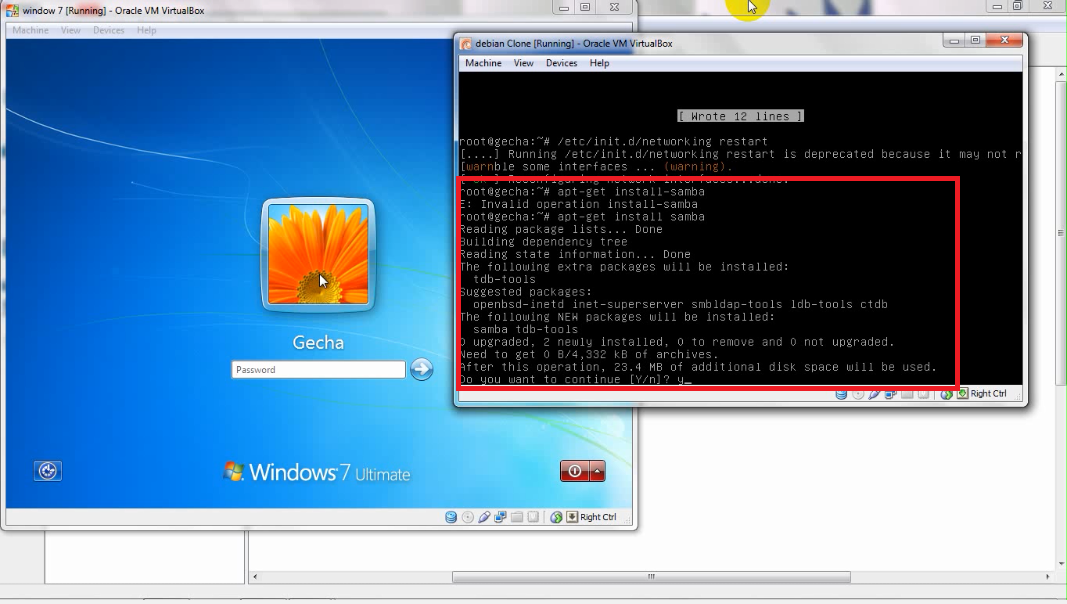Viewport: 1067px width, 604px height.
Task: Click 'Right Ctrl' text in window 7 status bar
Action: tap(598, 517)
